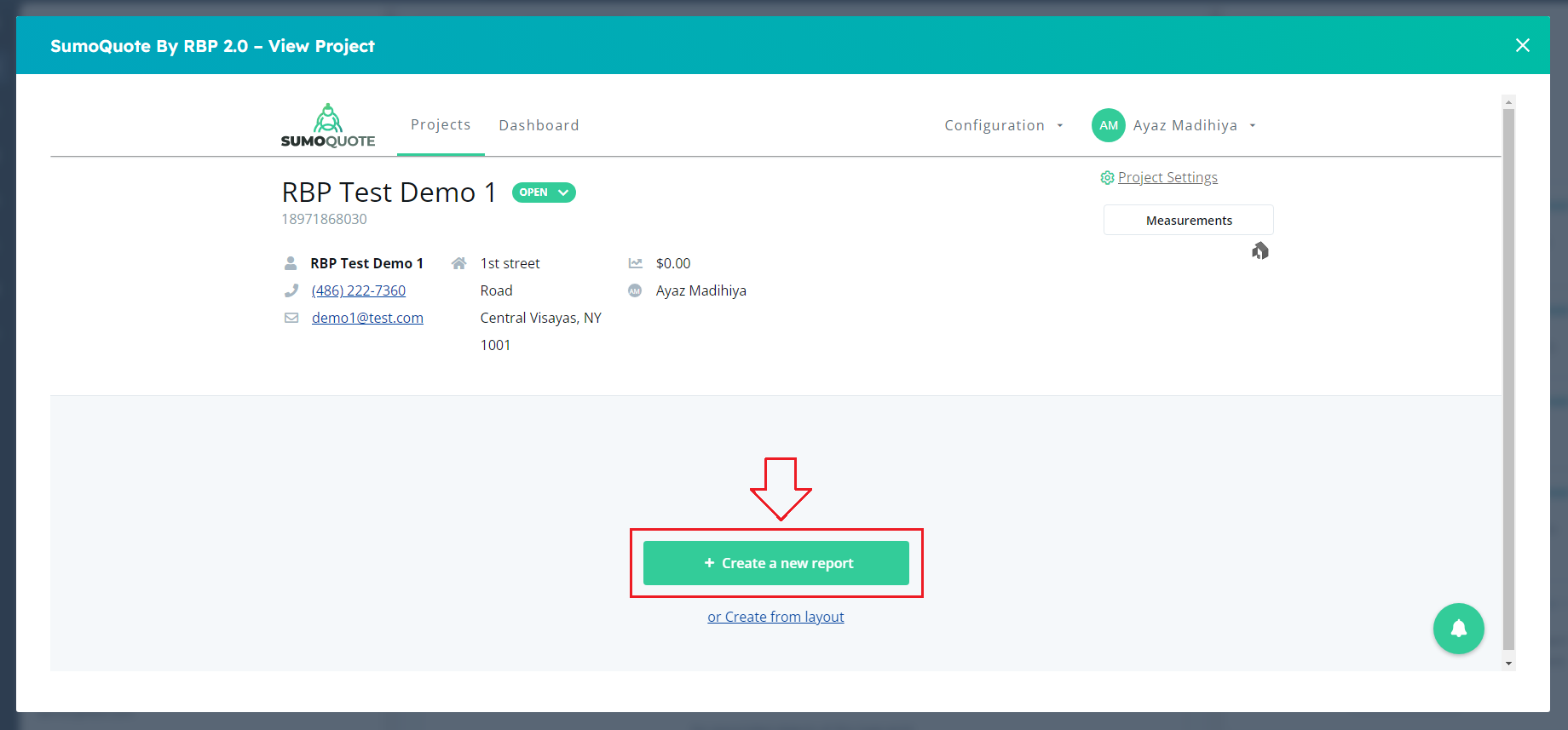1568x730 pixels.
Task: Click the SumoQuote logo
Action: pyautogui.click(x=328, y=125)
